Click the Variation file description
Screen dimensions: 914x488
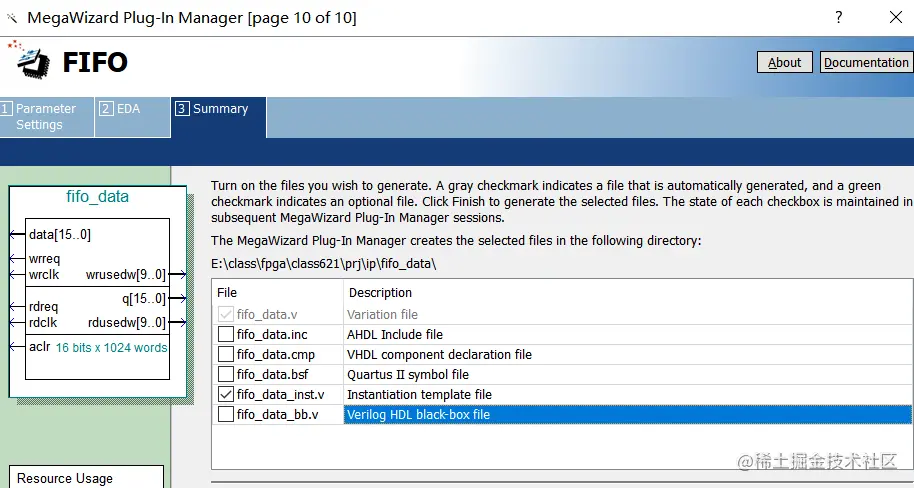pyautogui.click(x=382, y=315)
